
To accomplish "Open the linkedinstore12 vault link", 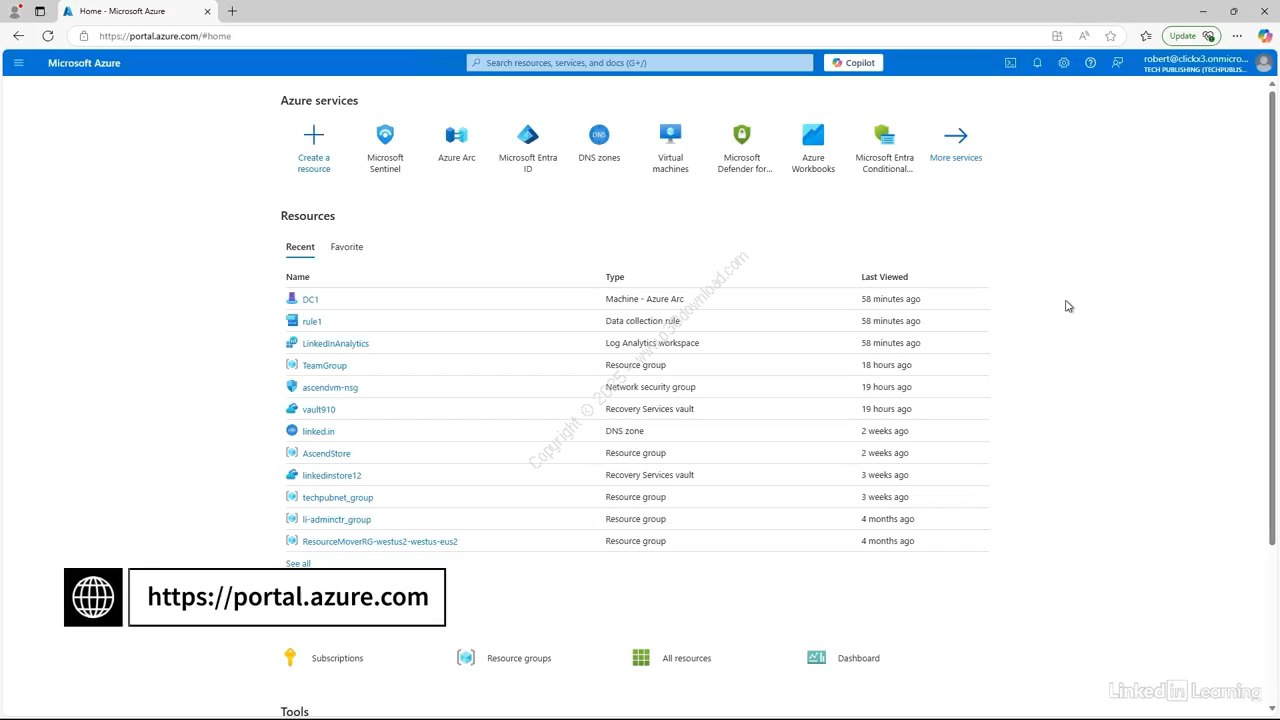I will click(332, 475).
